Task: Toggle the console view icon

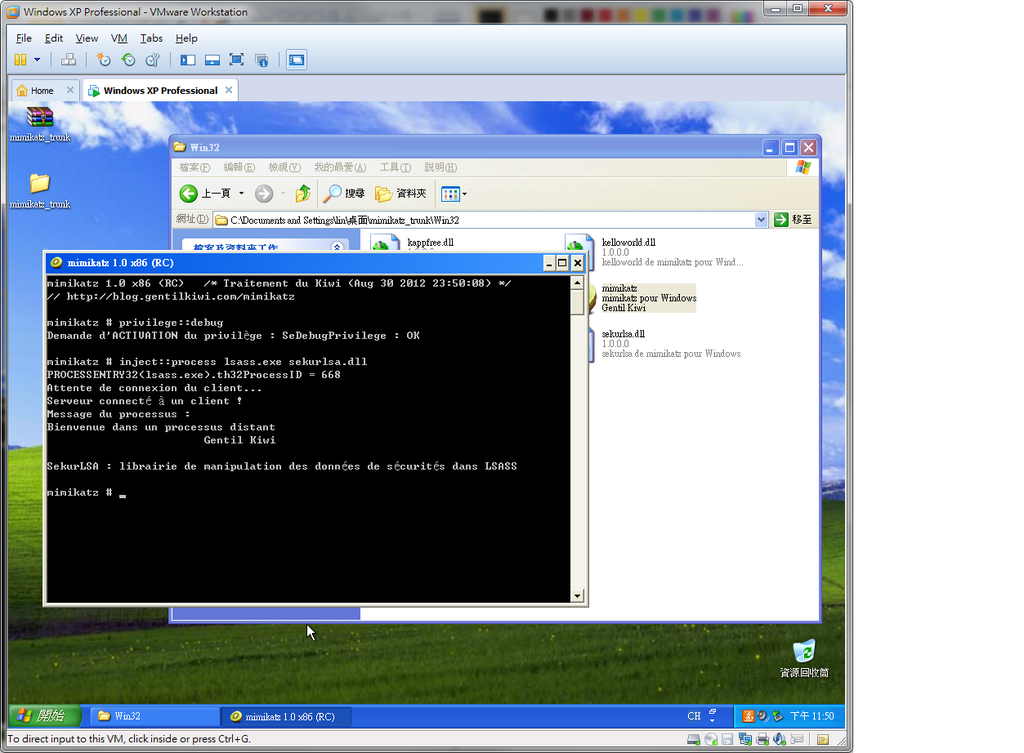Action: 296,60
